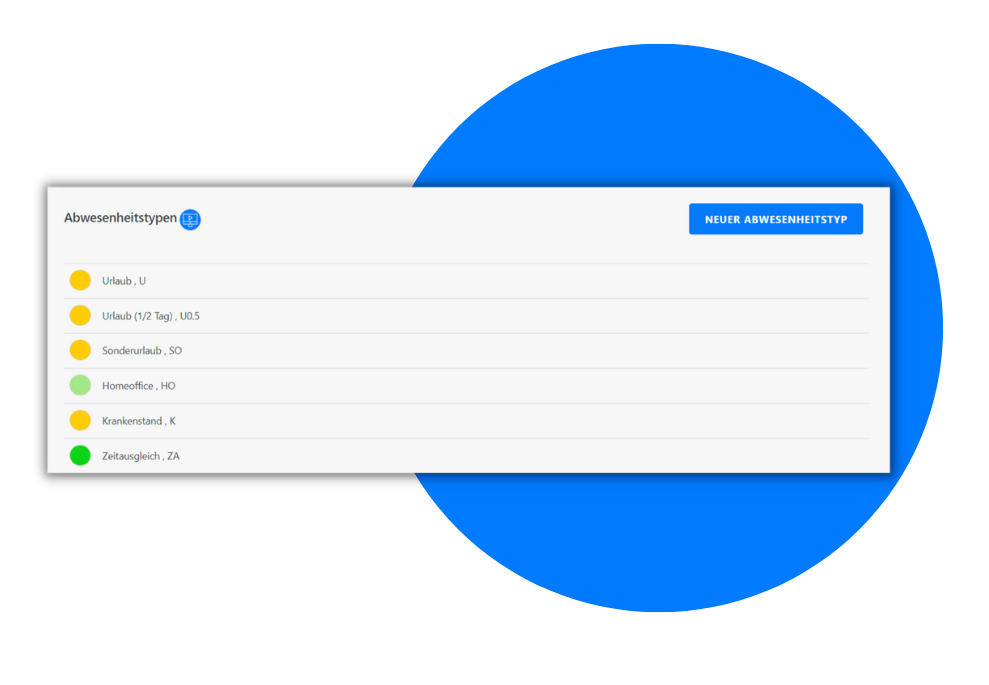The height and width of the screenshot is (685, 989).
Task: Select the yellow color dot for Urlaub
Action: point(80,280)
